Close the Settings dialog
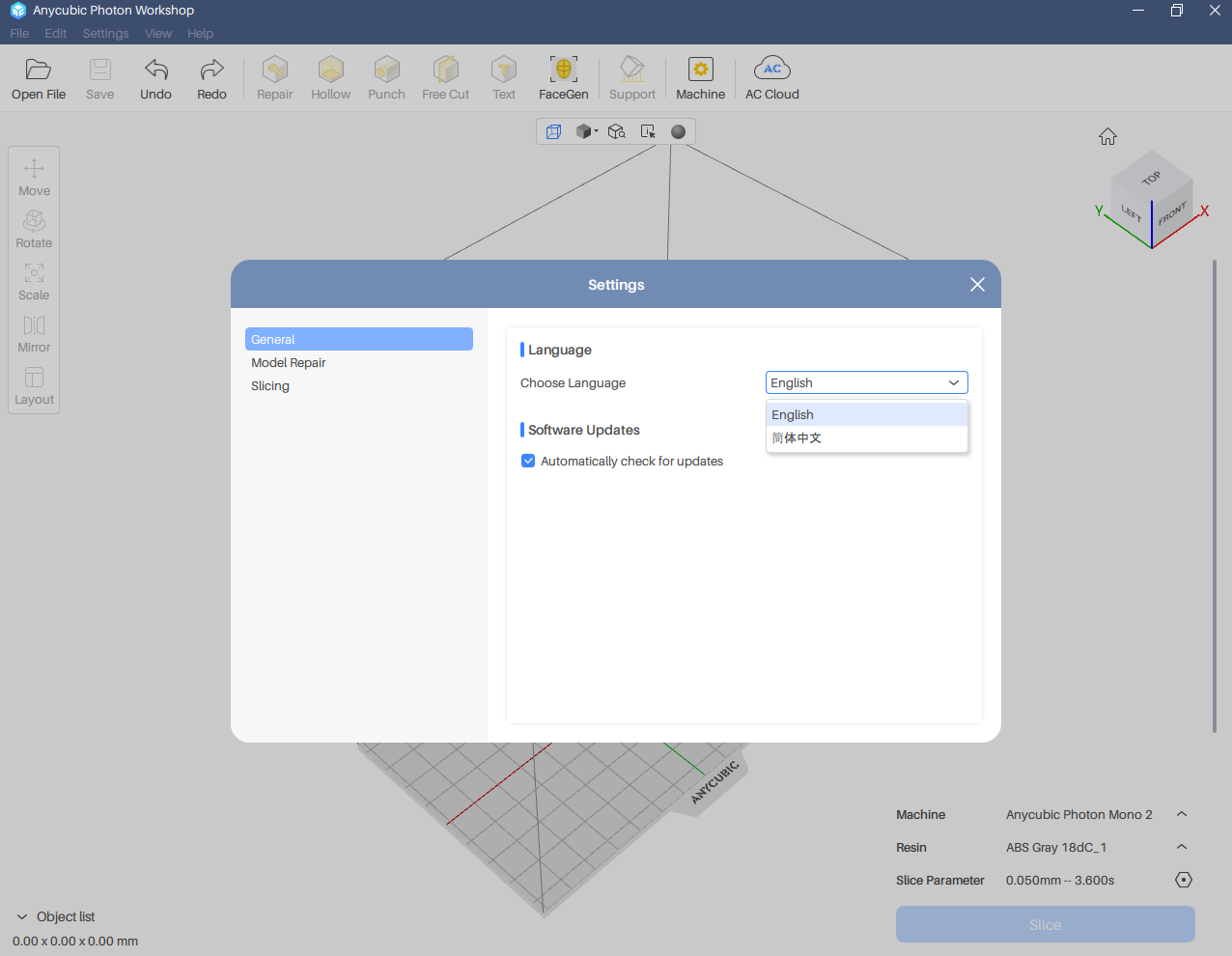The width and height of the screenshot is (1232, 956). coord(977,284)
